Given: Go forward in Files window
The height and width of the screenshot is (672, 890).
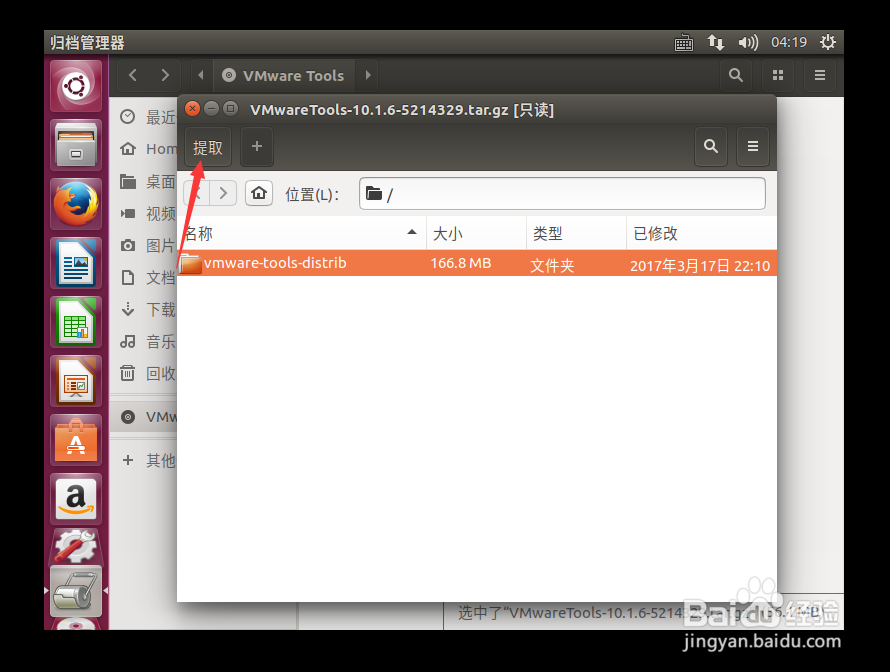Looking at the screenshot, I should (x=165, y=75).
